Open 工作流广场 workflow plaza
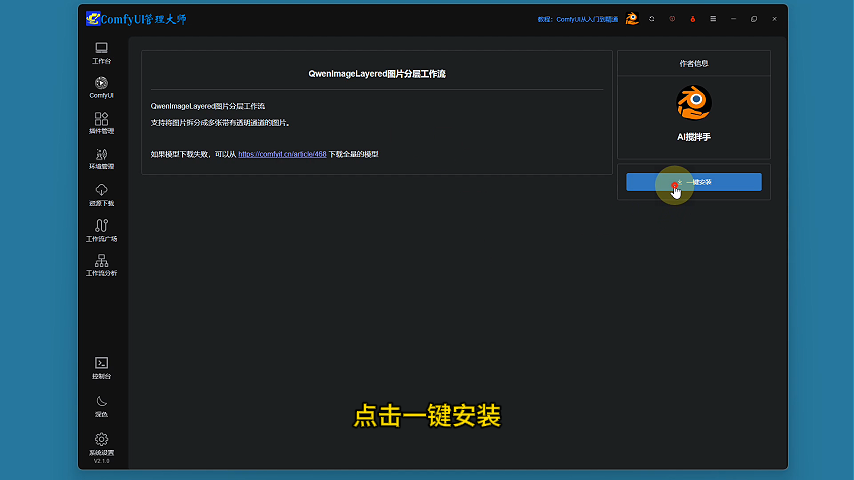The width and height of the screenshot is (854, 480). pos(101,230)
